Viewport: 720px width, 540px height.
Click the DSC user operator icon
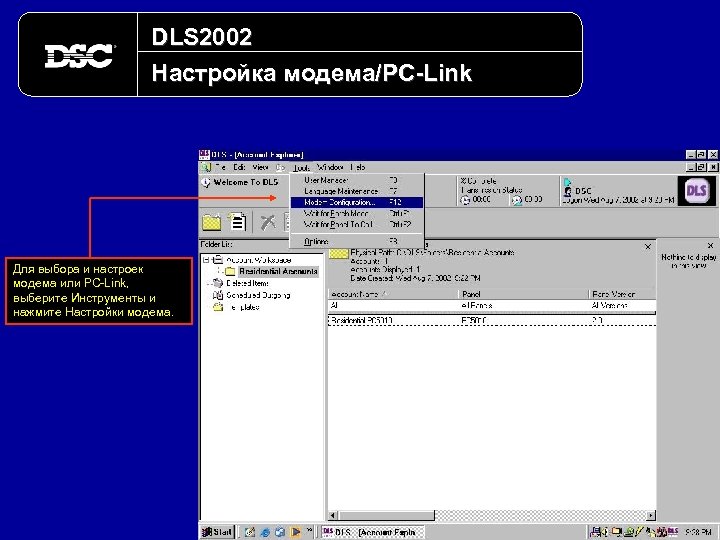click(568, 191)
